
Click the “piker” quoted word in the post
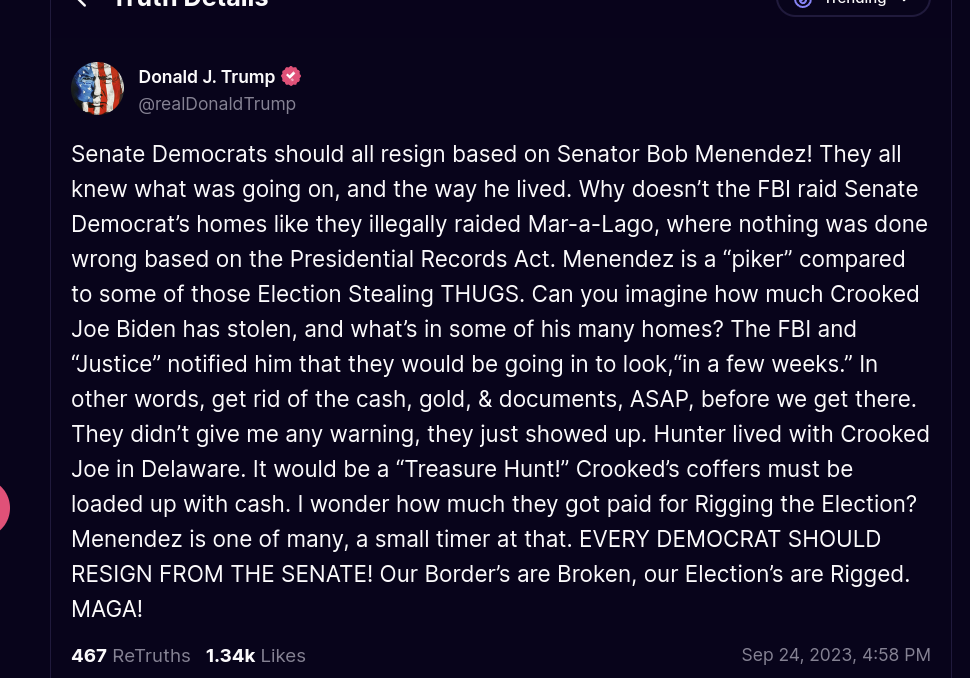pyautogui.click(x=758, y=259)
